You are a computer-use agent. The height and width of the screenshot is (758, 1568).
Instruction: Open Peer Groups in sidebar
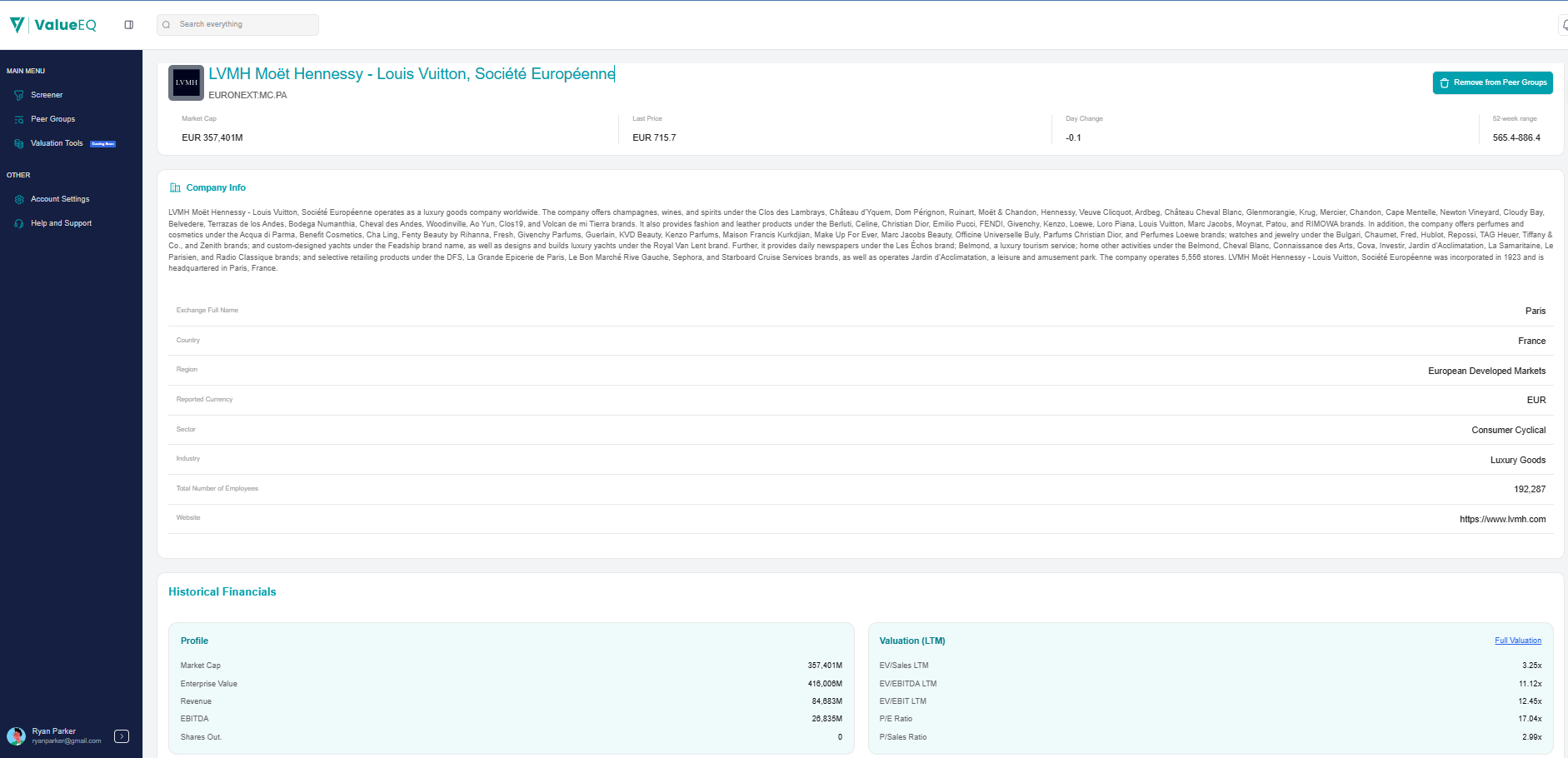(52, 119)
